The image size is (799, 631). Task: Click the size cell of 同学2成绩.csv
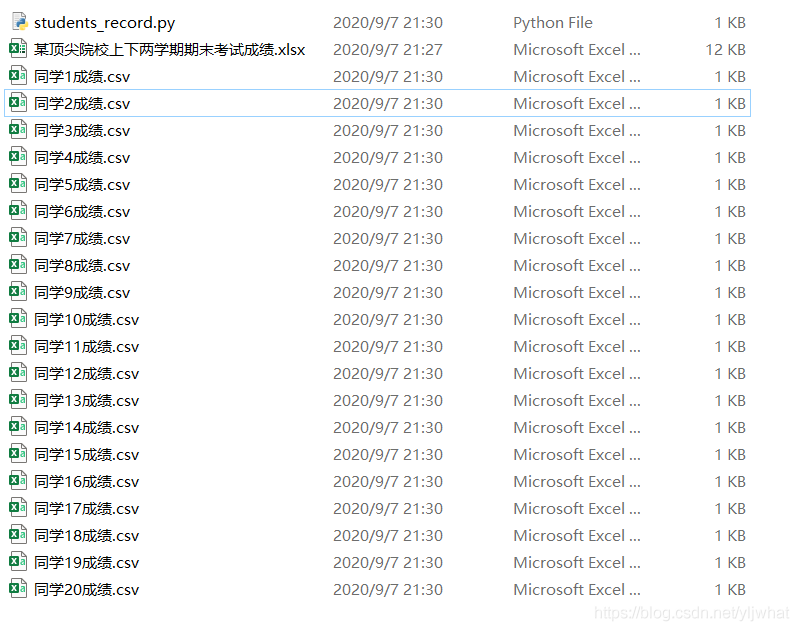(x=730, y=104)
